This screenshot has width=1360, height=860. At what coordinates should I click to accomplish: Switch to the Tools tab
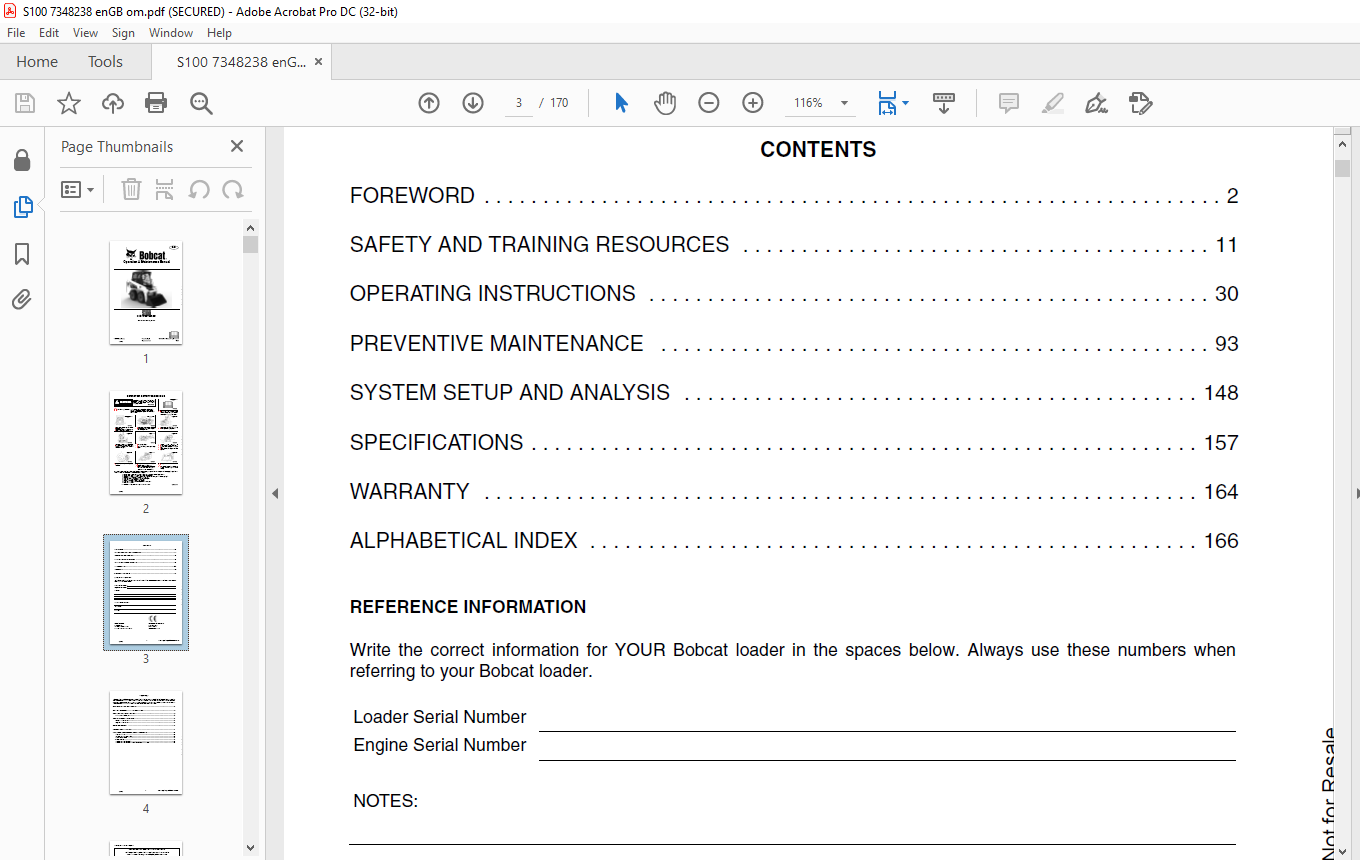click(x=105, y=62)
